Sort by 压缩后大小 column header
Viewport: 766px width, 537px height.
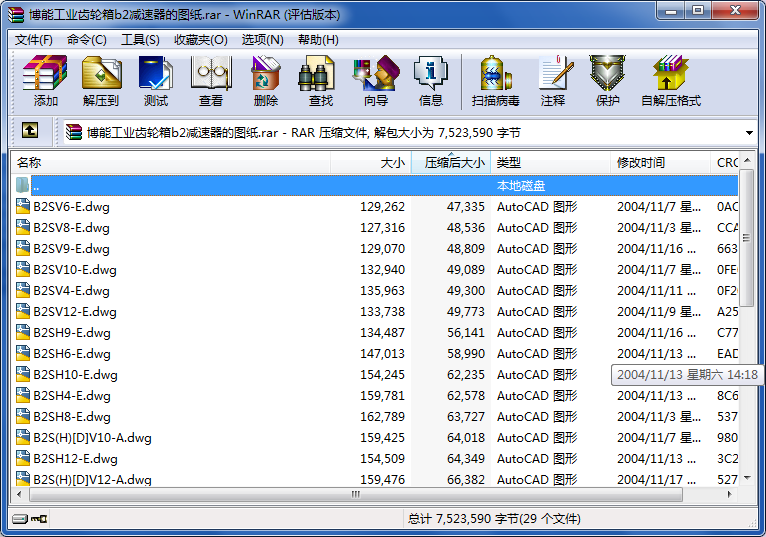tap(451, 163)
